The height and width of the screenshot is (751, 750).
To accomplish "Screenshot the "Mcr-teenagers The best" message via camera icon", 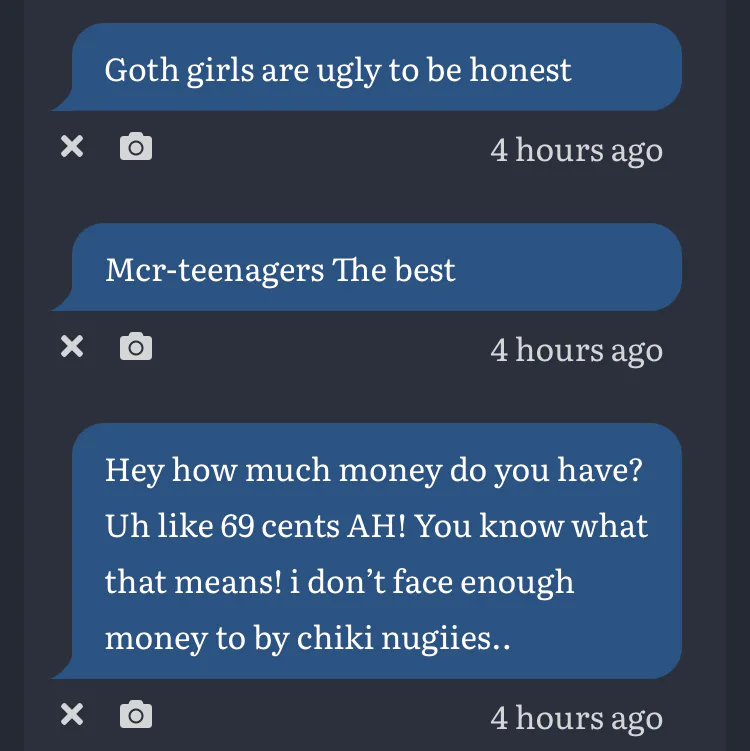I will tap(135, 347).
